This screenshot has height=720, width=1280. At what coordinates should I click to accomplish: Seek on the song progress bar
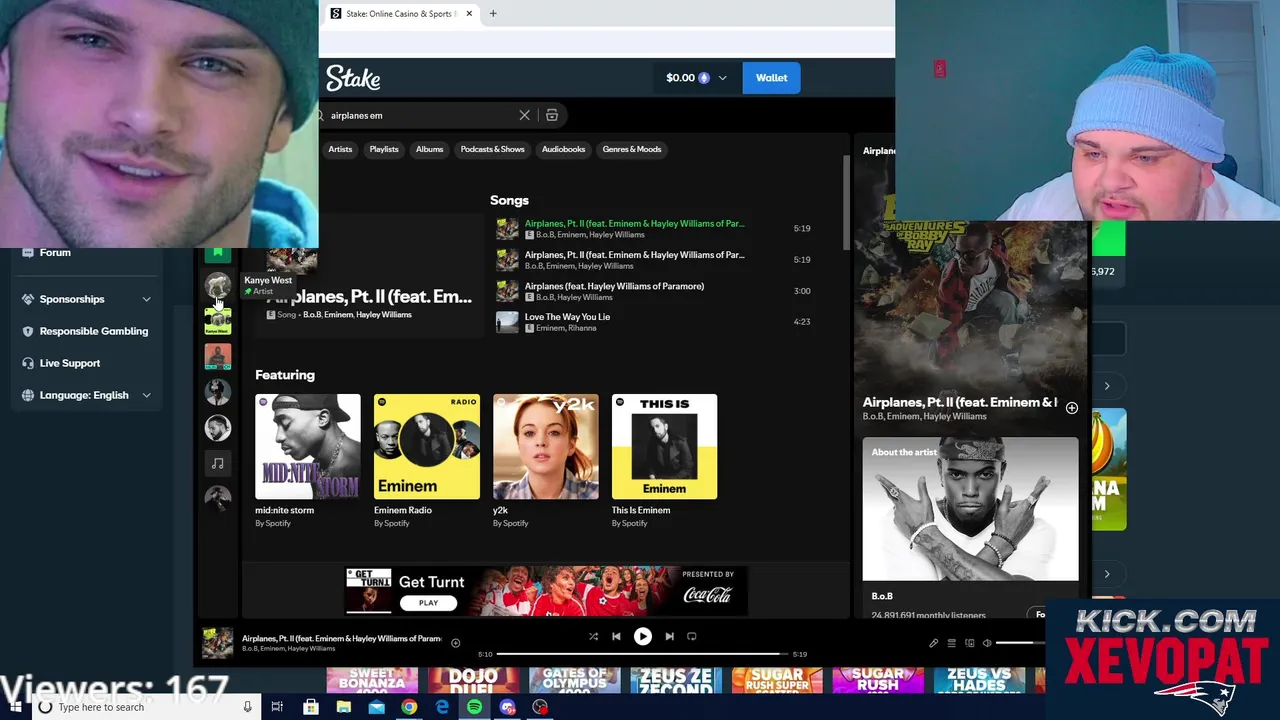click(642, 654)
